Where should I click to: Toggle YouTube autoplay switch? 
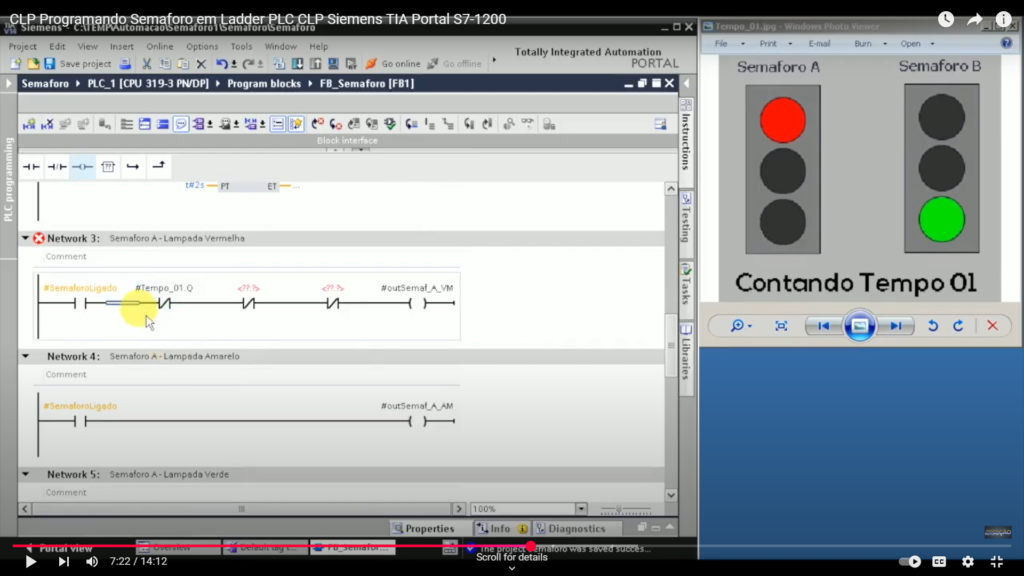coord(910,562)
